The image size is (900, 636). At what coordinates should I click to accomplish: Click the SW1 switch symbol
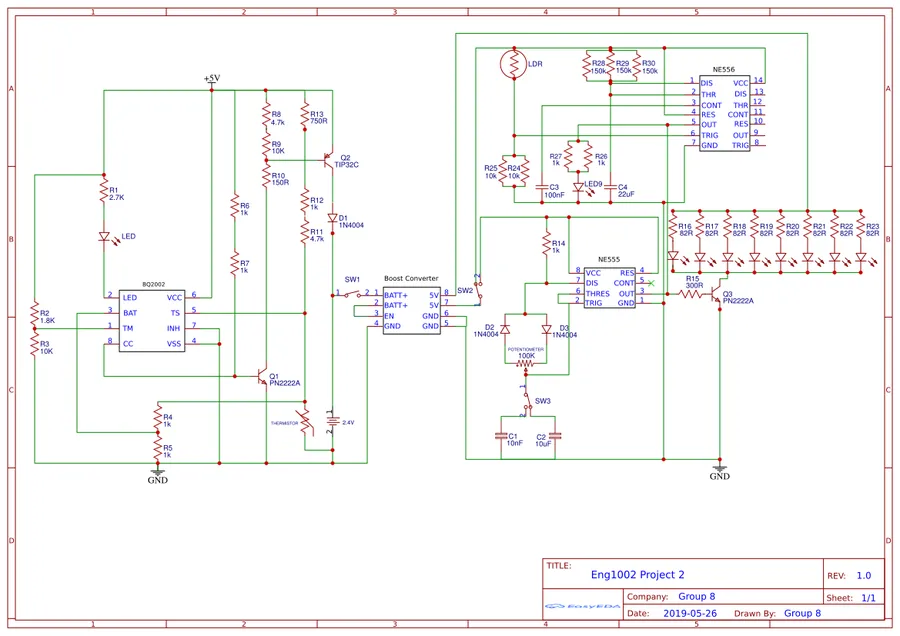coord(352,294)
